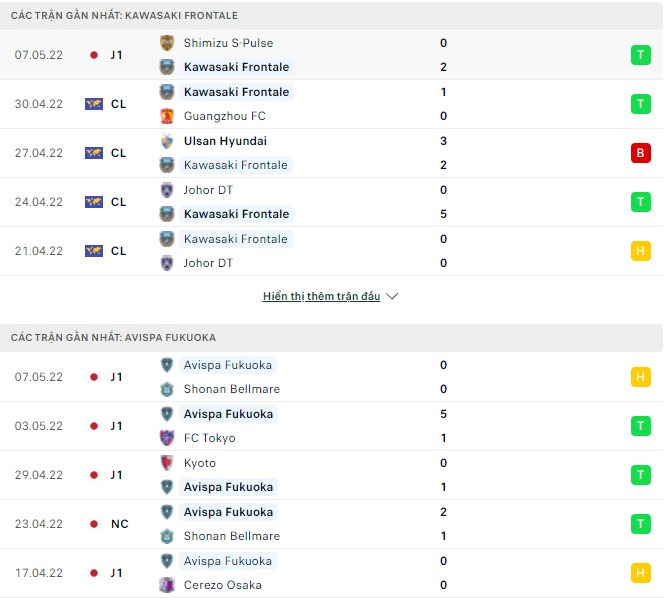Click the chevron arrow beside 'Hiển thị thêm trận đấu'

coord(392,297)
